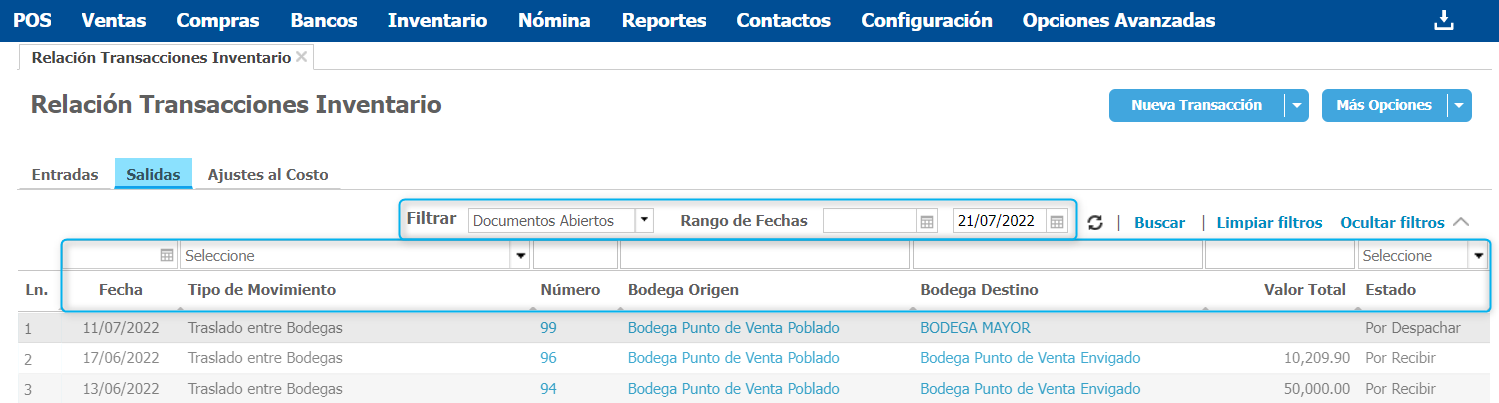1499x403 pixels.
Task: Switch to Ajustes al Costo tab
Action: (268, 174)
